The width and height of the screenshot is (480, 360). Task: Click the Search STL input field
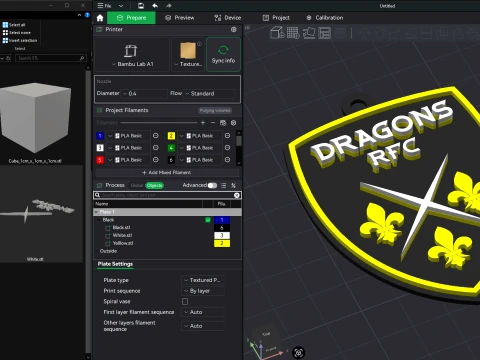coord(50,58)
